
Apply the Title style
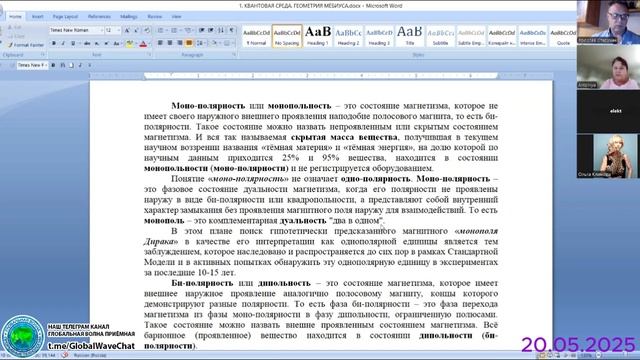tap(409, 36)
